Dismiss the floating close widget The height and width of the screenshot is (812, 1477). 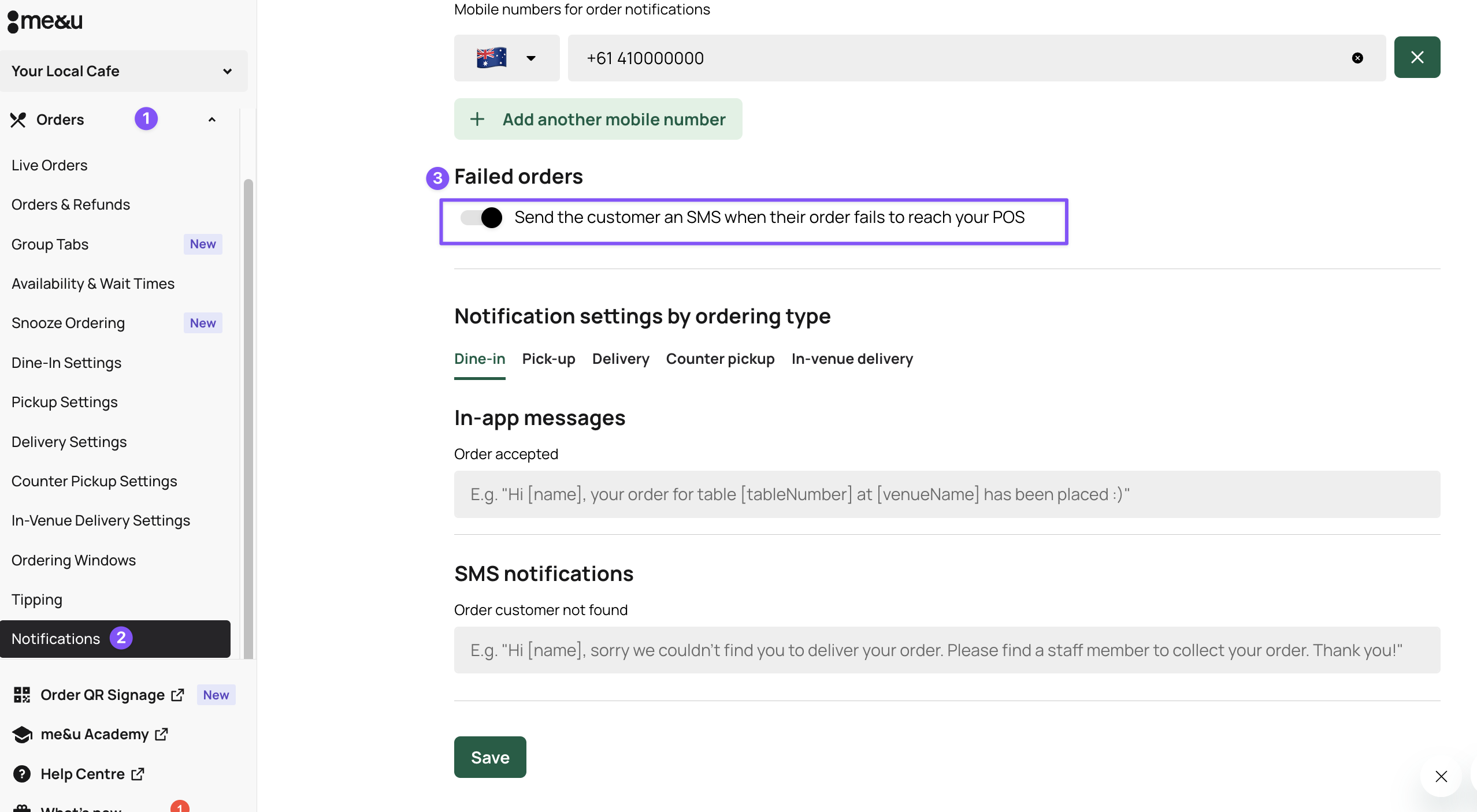tap(1441, 776)
